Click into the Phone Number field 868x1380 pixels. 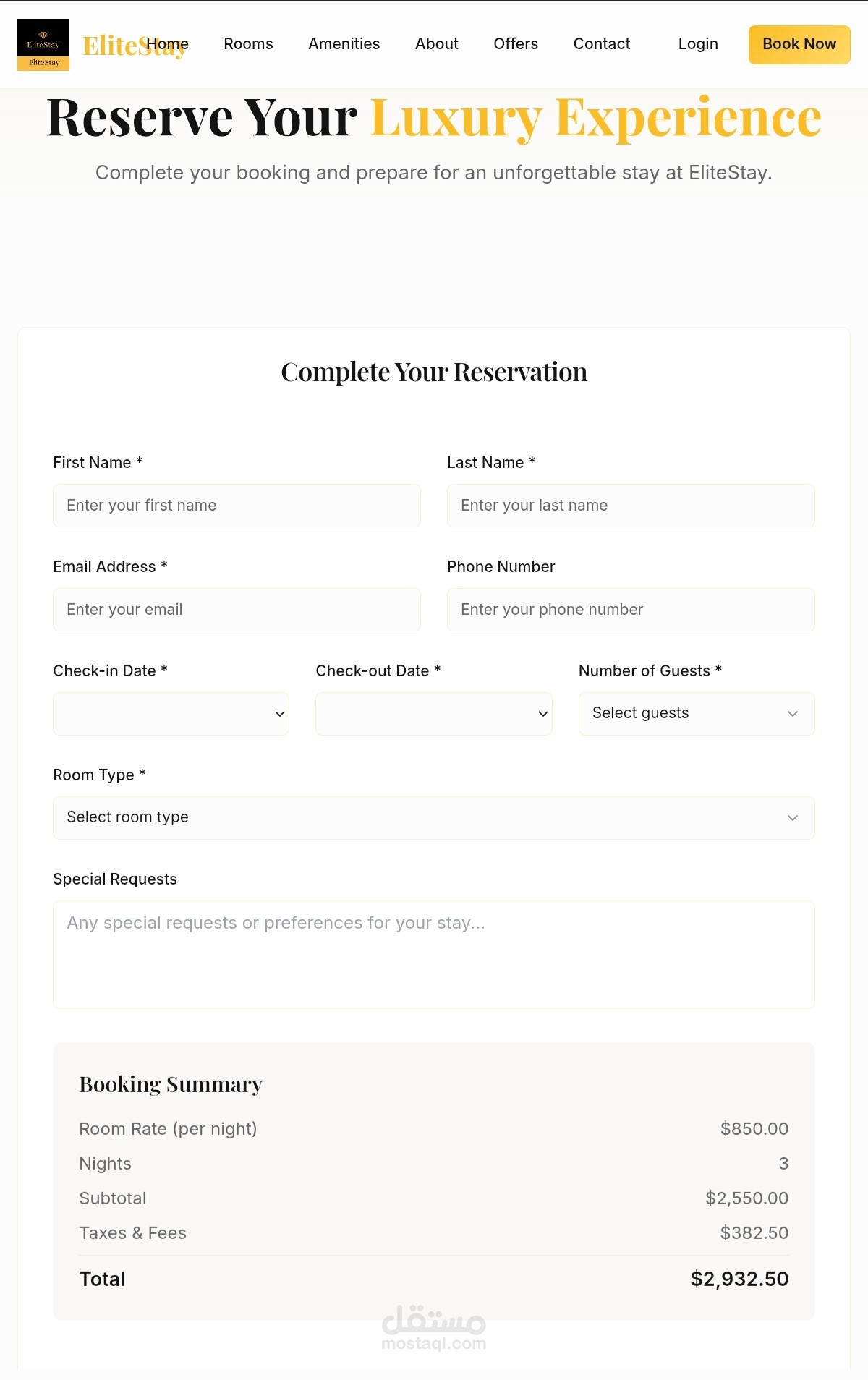click(x=631, y=610)
